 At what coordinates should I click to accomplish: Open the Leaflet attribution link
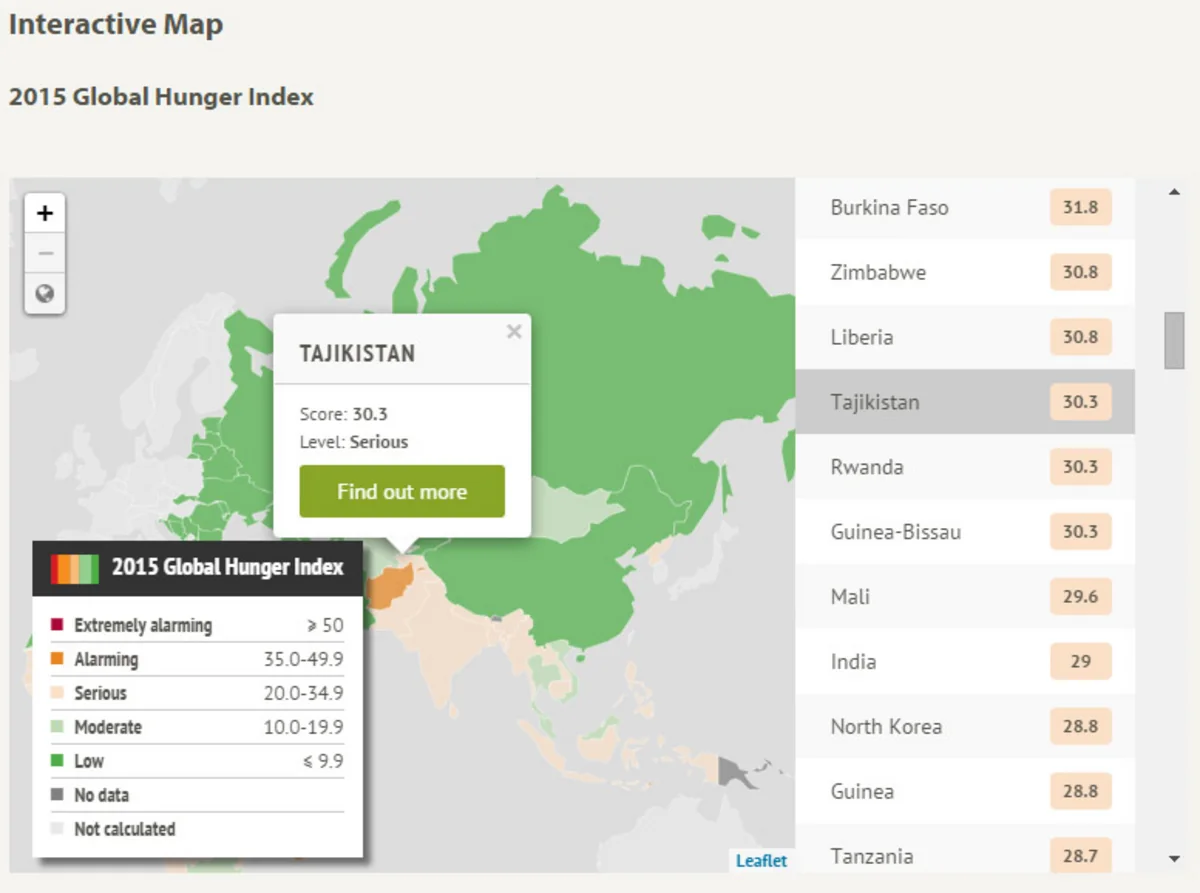(x=762, y=860)
